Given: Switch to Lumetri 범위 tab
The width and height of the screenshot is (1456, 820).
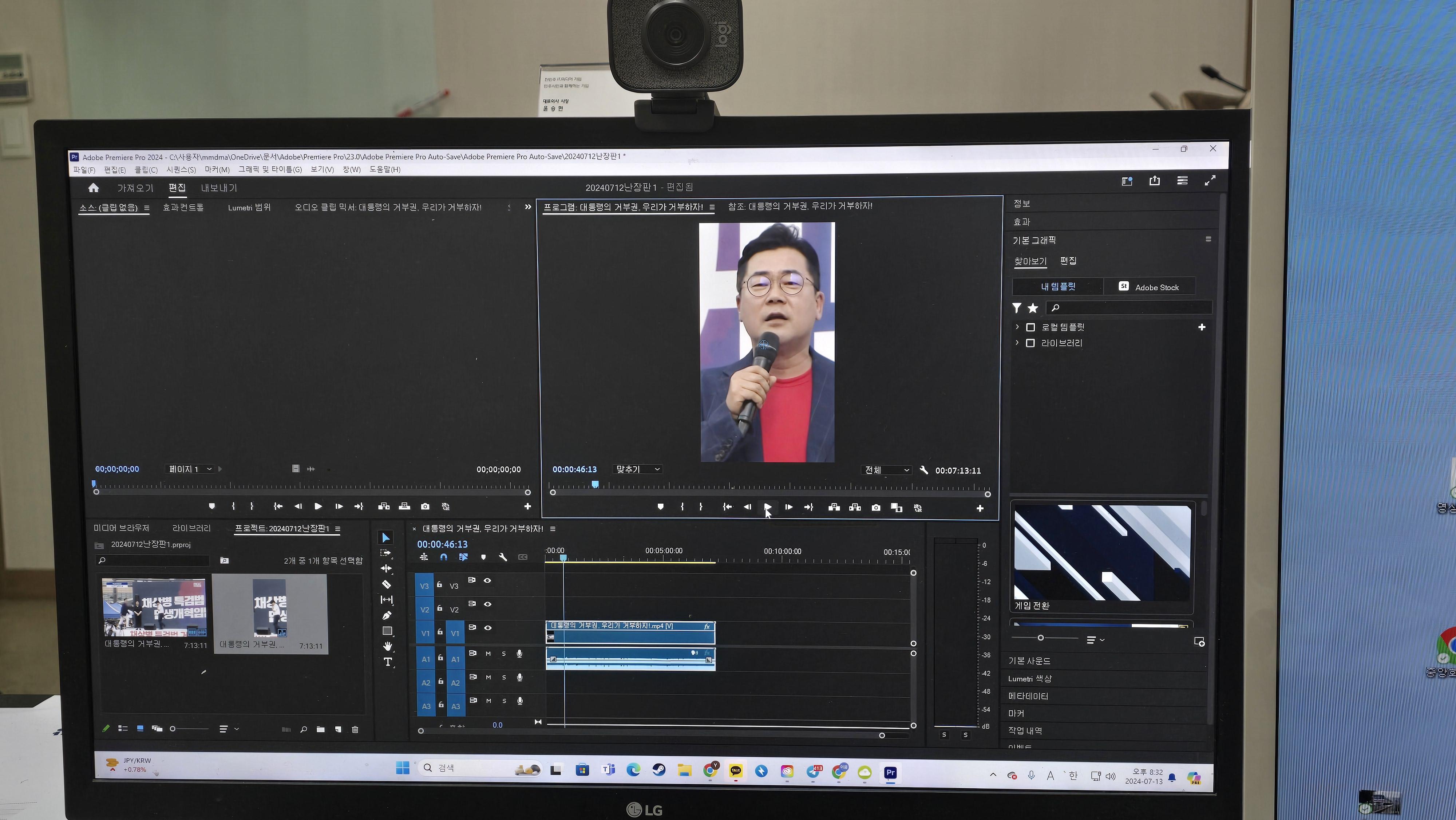Looking at the screenshot, I should (249, 208).
